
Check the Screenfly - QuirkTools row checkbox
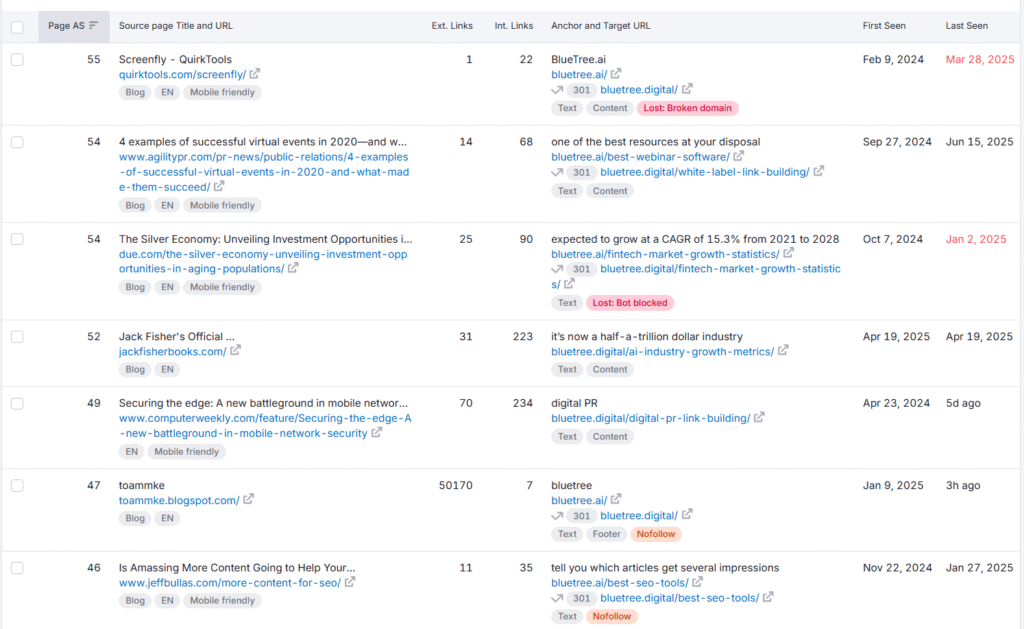[17, 59]
